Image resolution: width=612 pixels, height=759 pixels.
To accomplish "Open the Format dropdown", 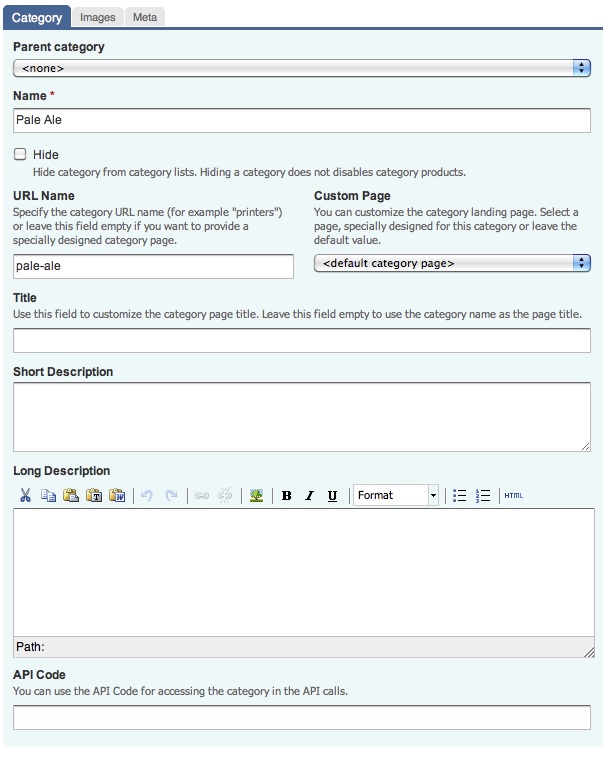I will pos(396,495).
